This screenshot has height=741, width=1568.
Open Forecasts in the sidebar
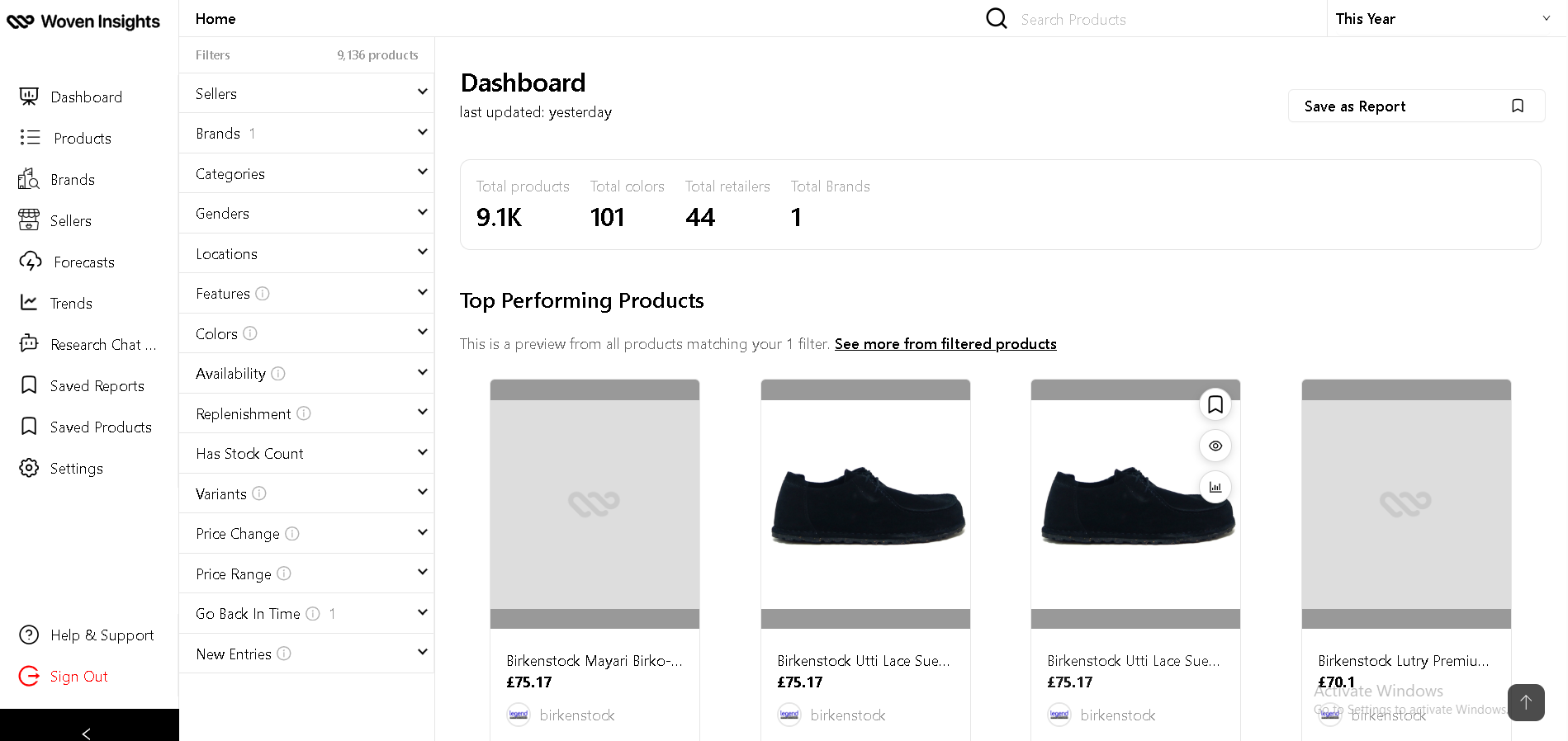[x=83, y=262]
